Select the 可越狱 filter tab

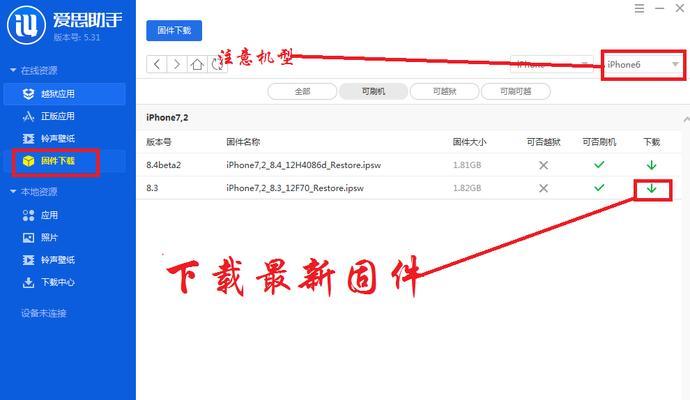(444, 92)
